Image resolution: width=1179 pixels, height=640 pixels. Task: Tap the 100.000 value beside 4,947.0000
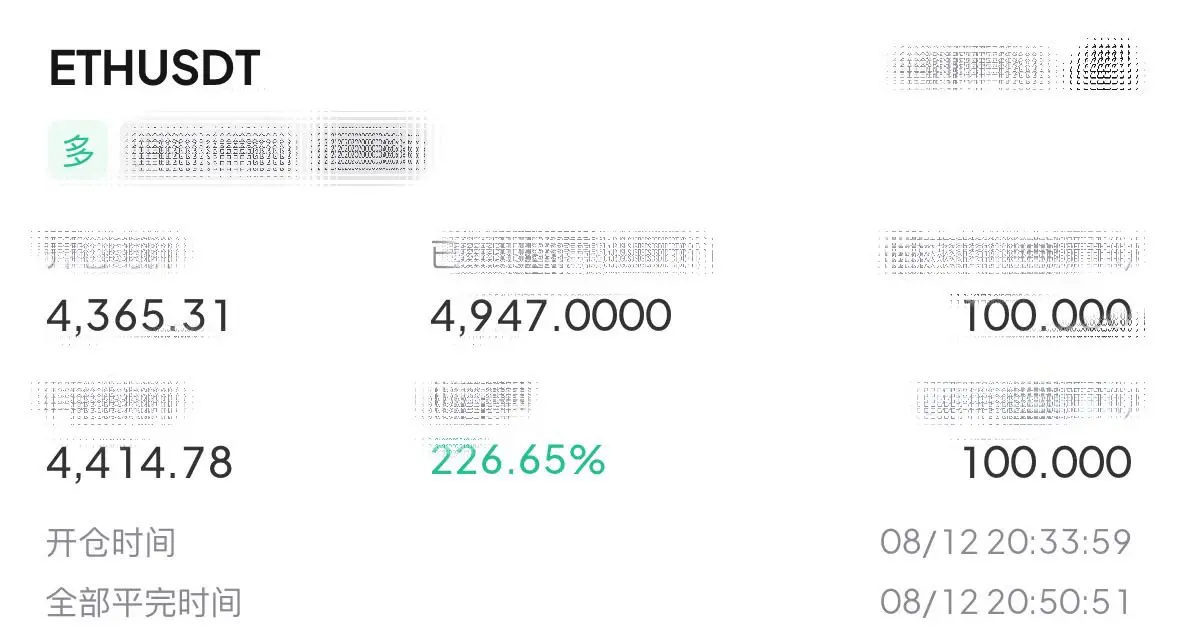click(1047, 316)
